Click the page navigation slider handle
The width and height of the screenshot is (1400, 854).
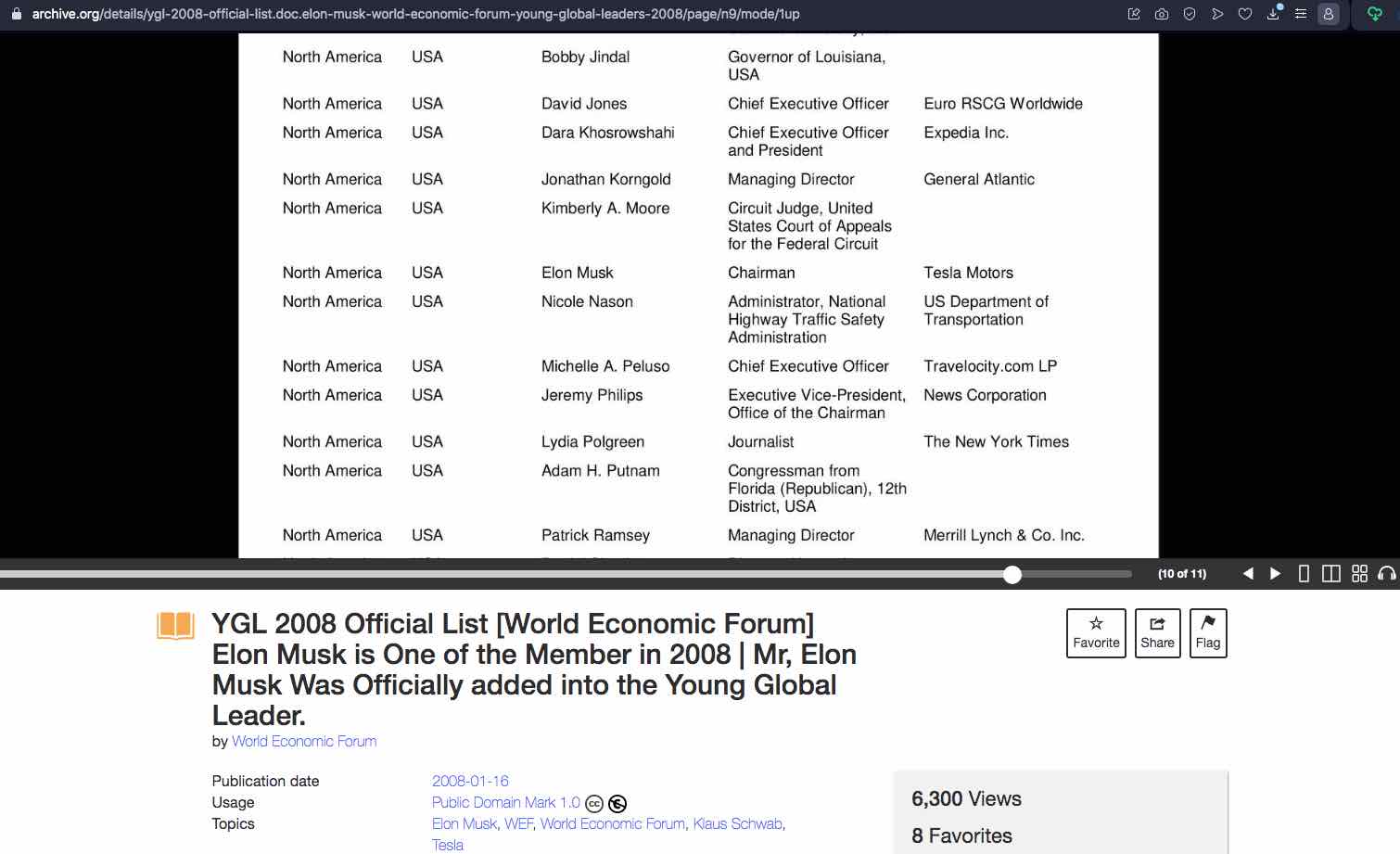click(x=1012, y=575)
